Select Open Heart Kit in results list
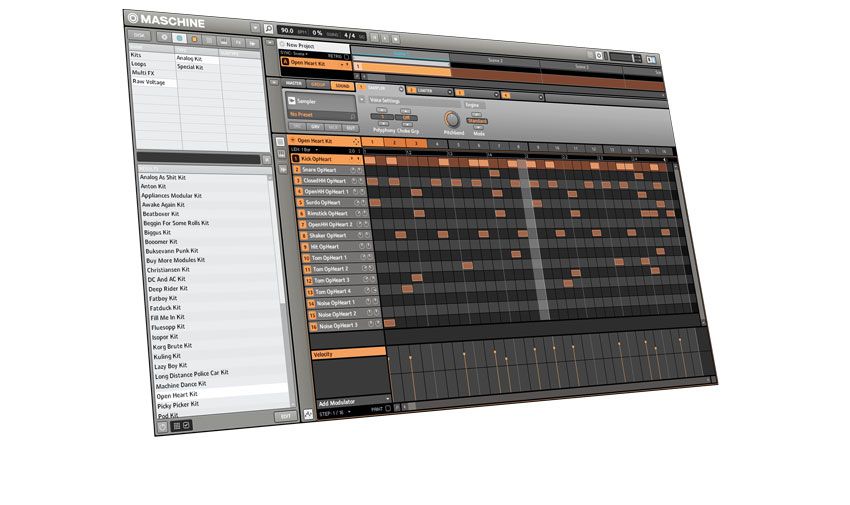The width and height of the screenshot is (850, 505). 177,395
